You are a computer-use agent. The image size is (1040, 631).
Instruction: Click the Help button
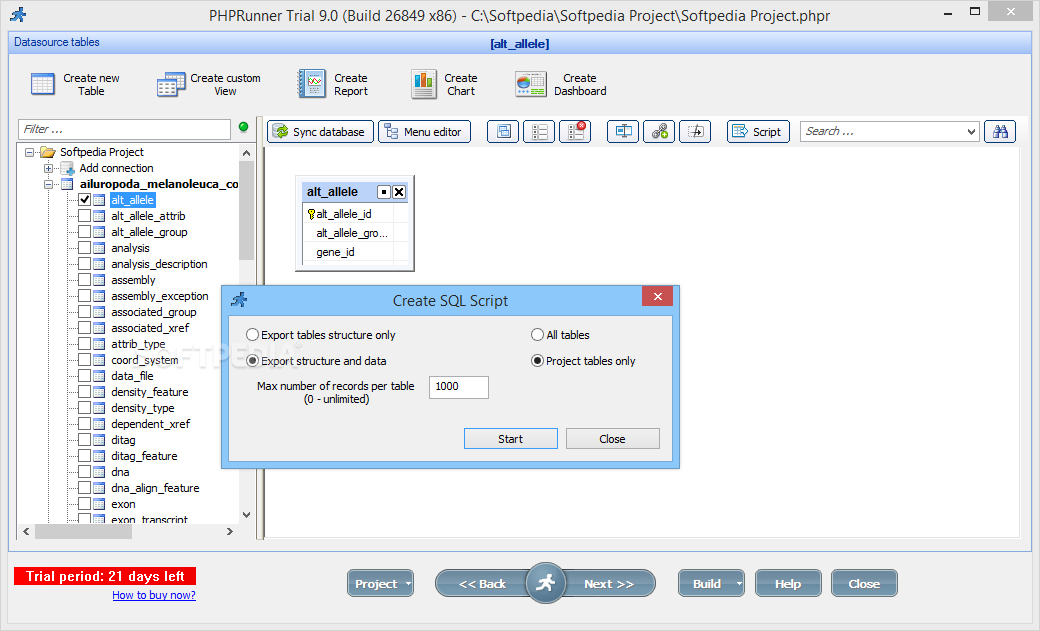[x=788, y=584]
